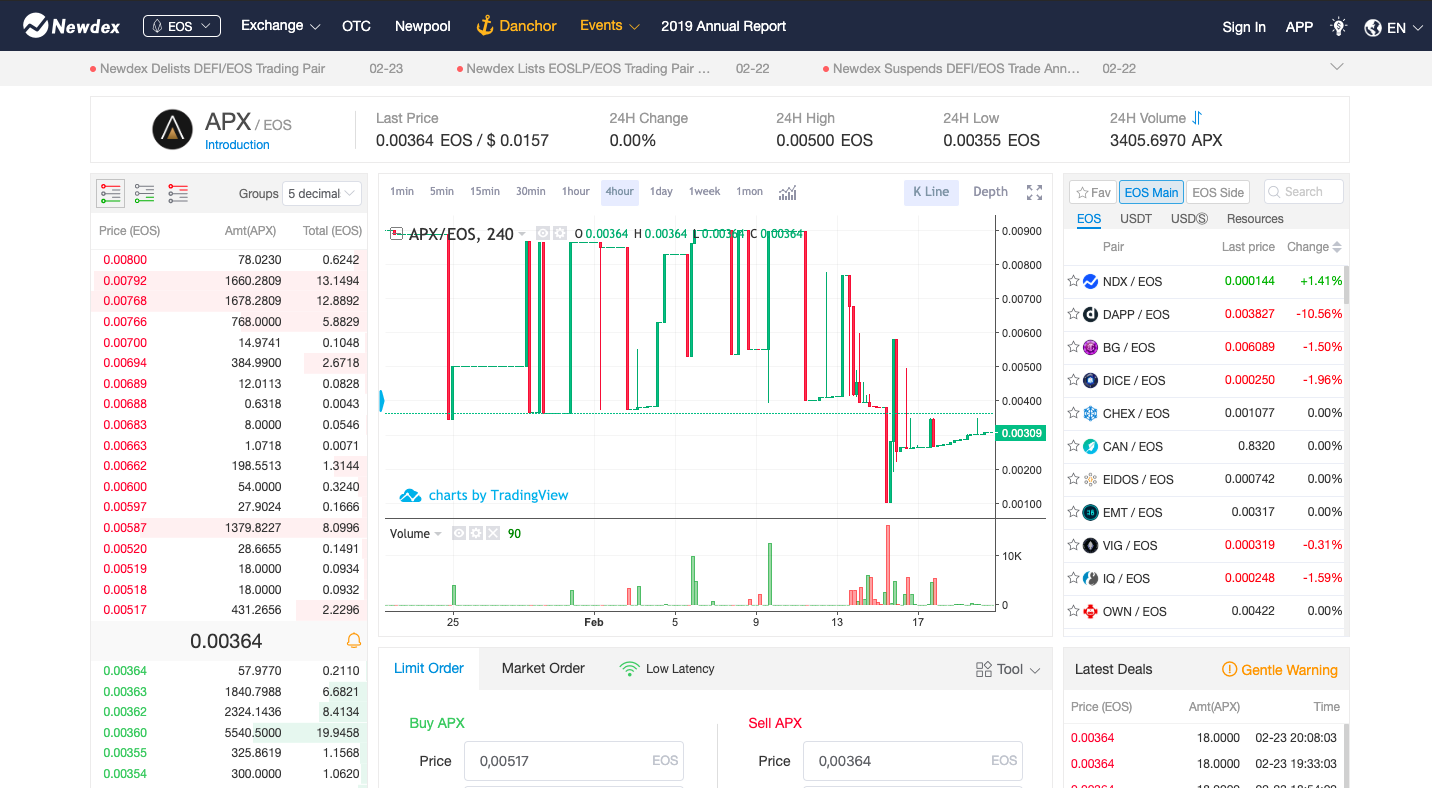1432x788 pixels.
Task: Click the Buy APX Price field
Action: (574, 761)
